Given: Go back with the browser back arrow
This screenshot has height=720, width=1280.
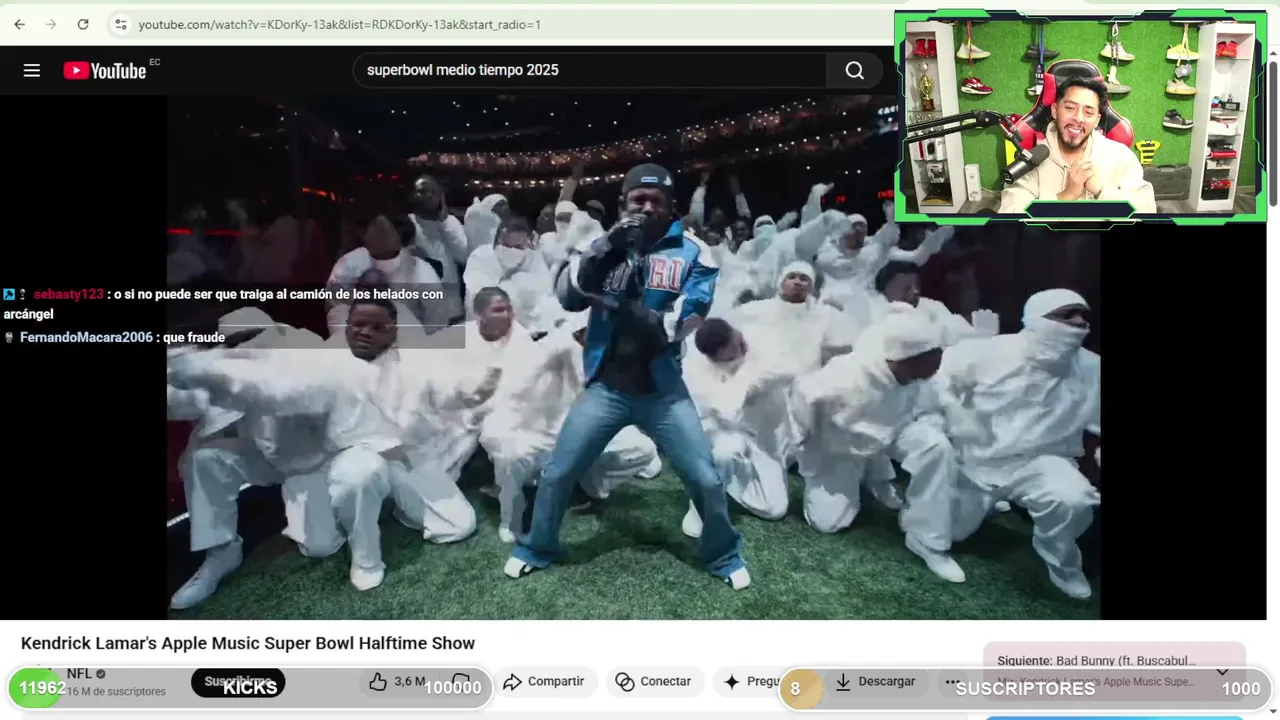Looking at the screenshot, I should 19,24.
